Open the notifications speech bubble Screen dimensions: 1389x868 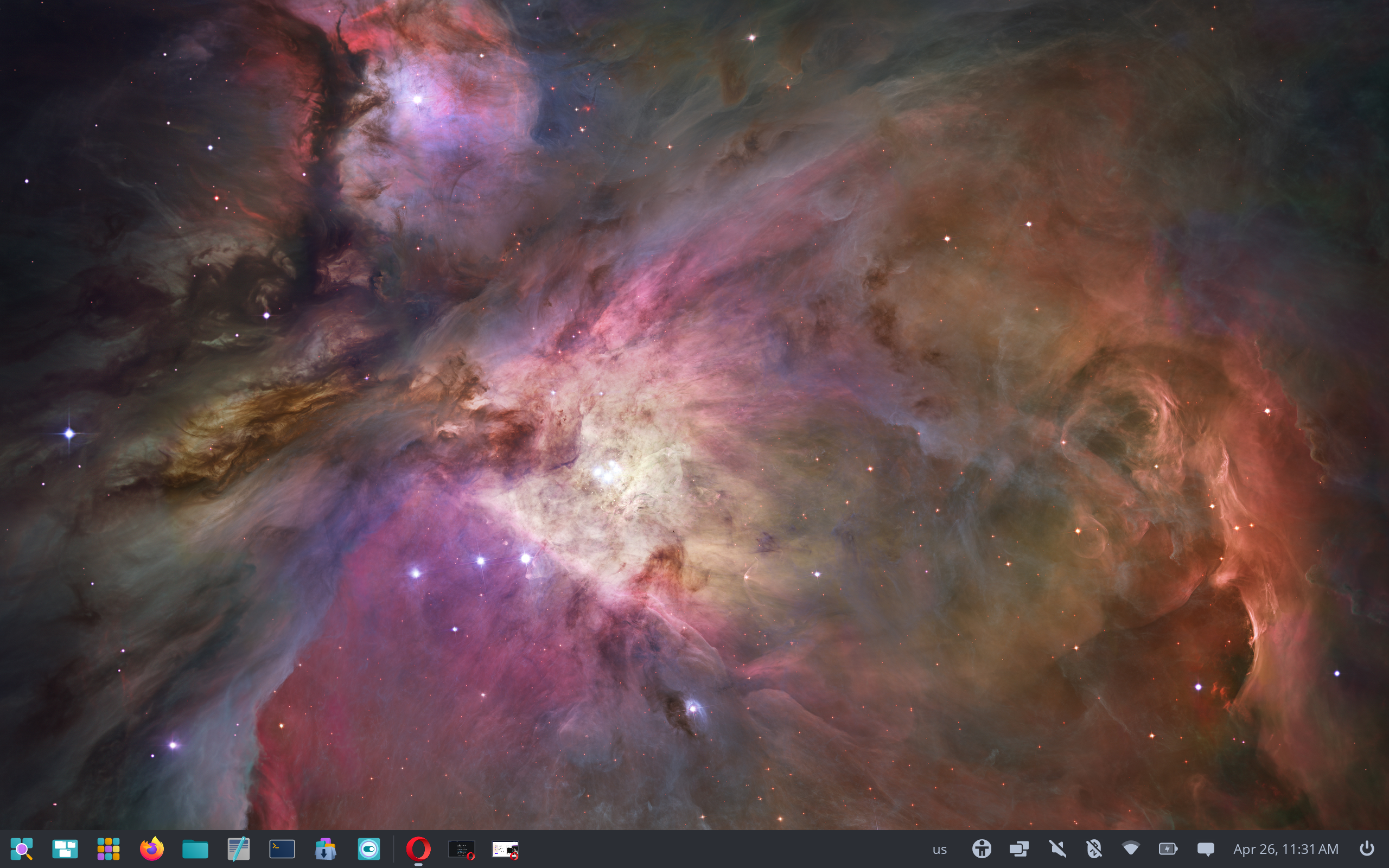[1205, 848]
